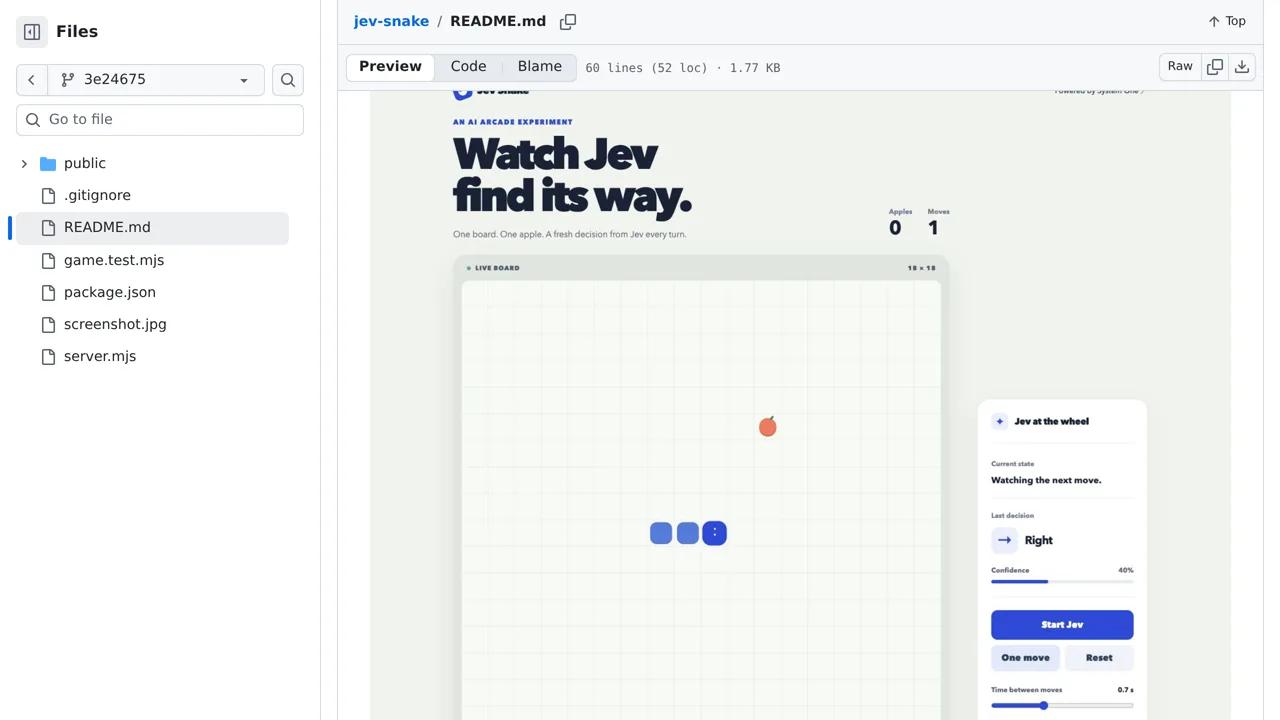Go back using the left arrow button
1280x720 pixels.
(x=31, y=80)
